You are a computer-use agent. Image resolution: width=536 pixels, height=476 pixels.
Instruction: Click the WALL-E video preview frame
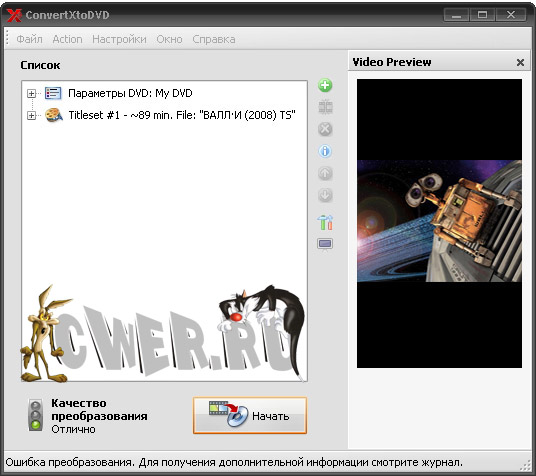point(439,221)
